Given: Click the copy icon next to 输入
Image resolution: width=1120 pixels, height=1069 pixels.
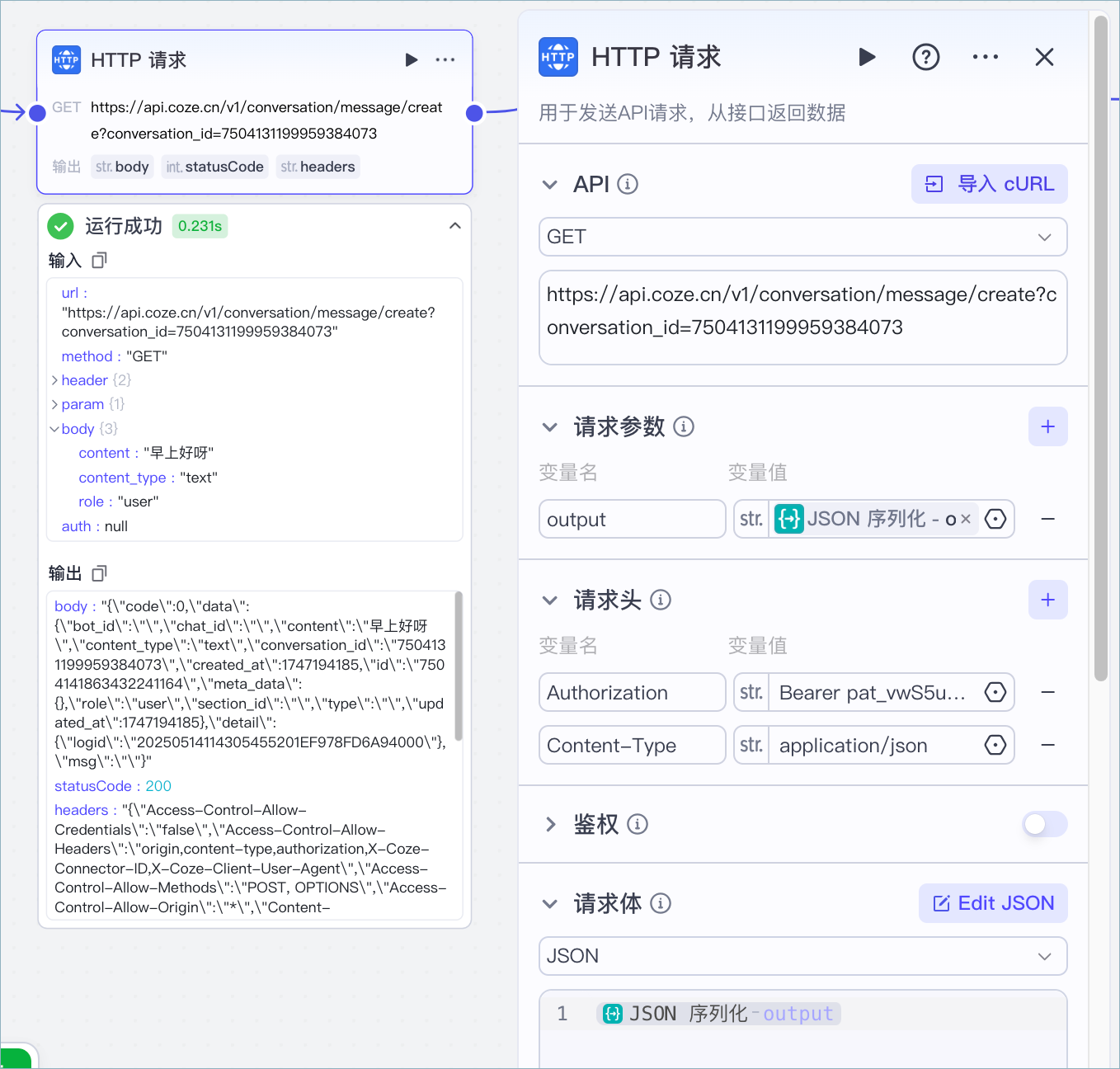Looking at the screenshot, I should tap(99, 260).
